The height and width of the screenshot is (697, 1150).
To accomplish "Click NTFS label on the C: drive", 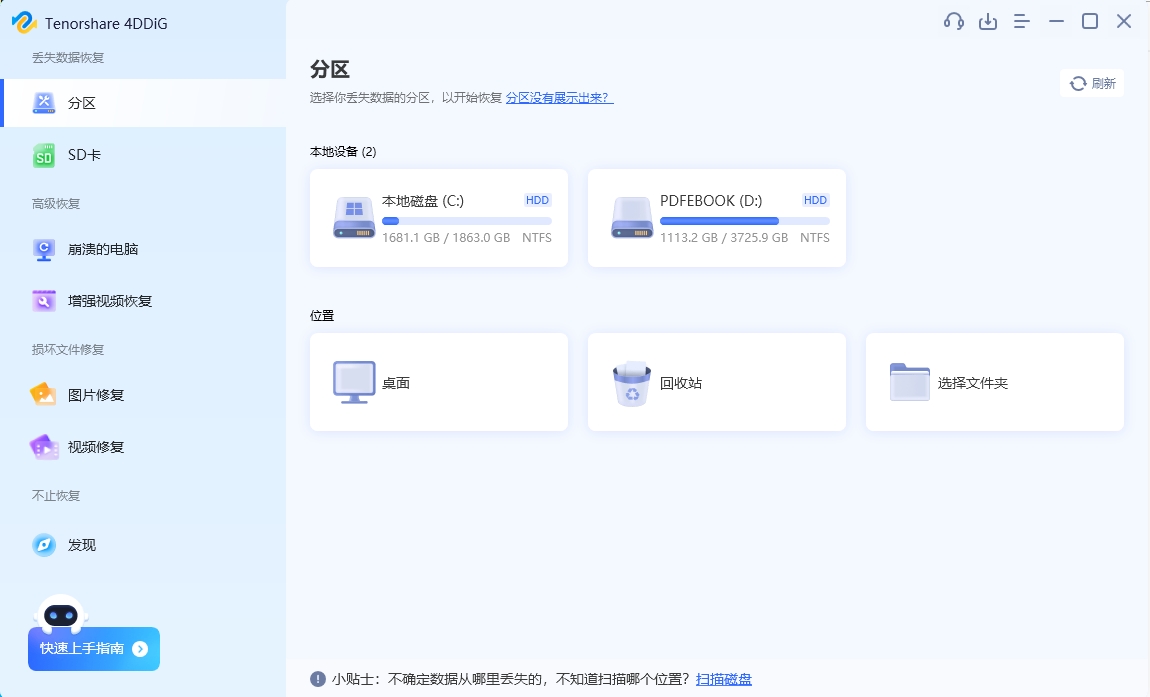I will pyautogui.click(x=537, y=238).
